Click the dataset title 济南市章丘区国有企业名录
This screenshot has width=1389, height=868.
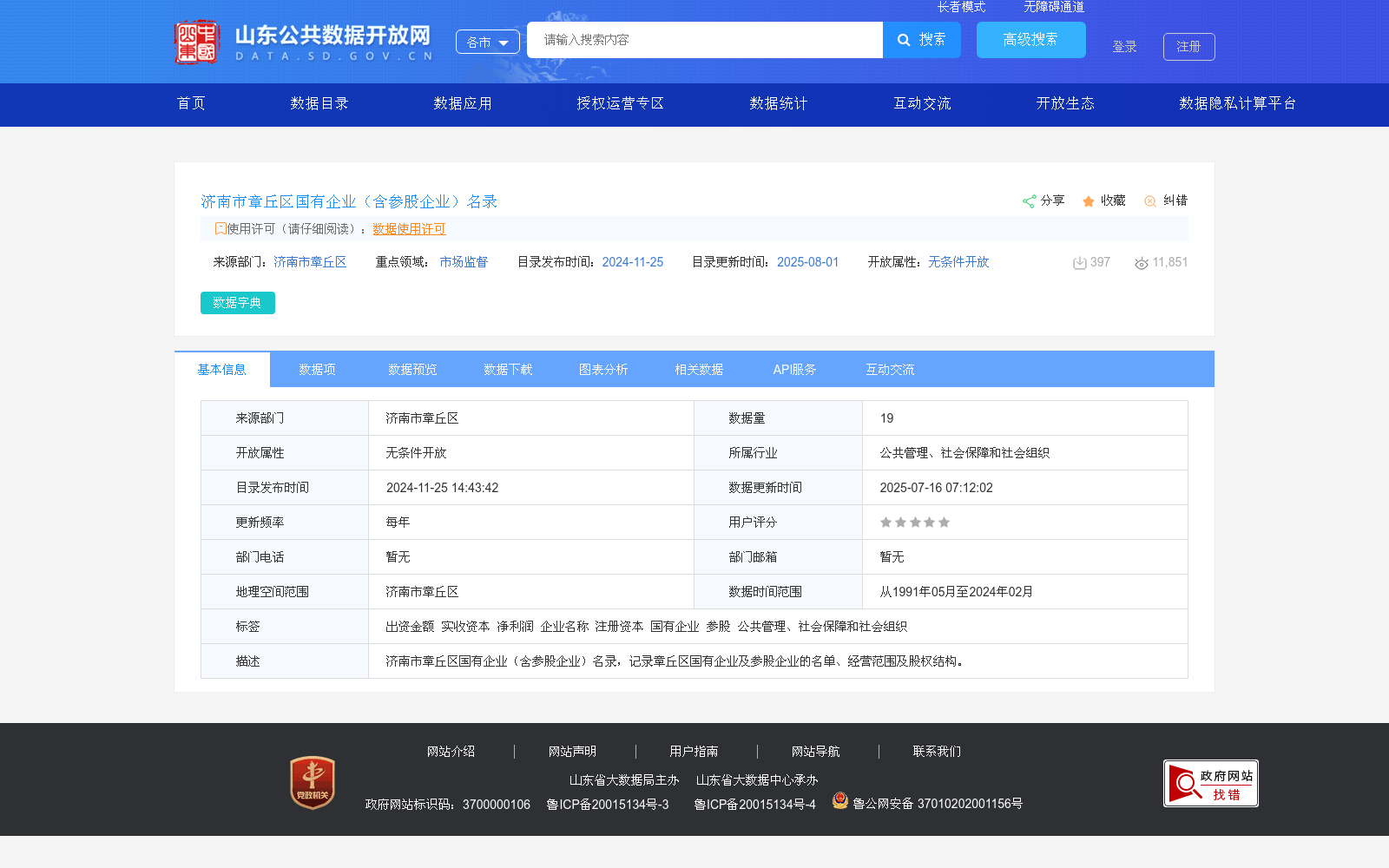(x=349, y=201)
